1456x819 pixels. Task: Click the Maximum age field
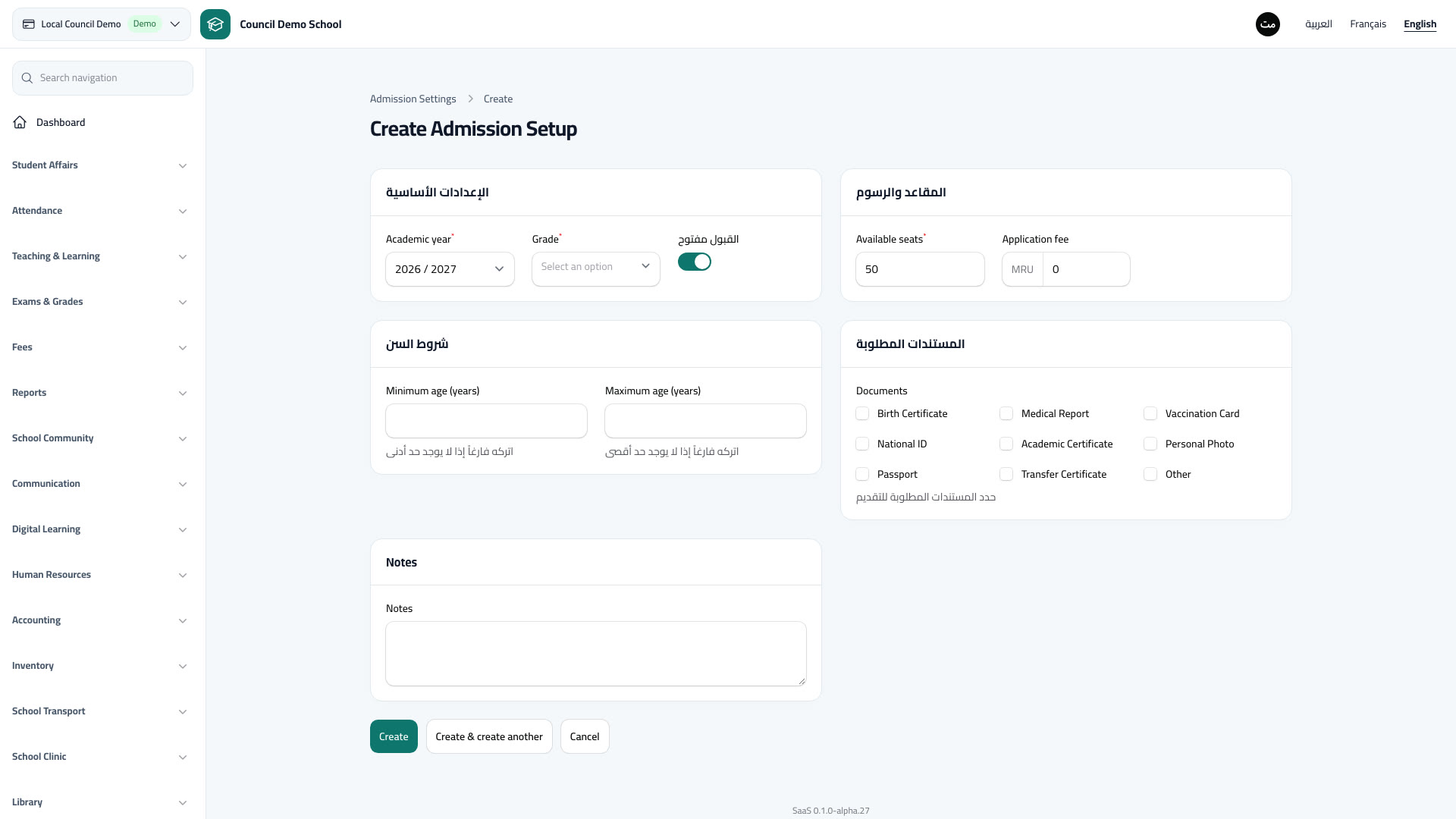click(705, 421)
